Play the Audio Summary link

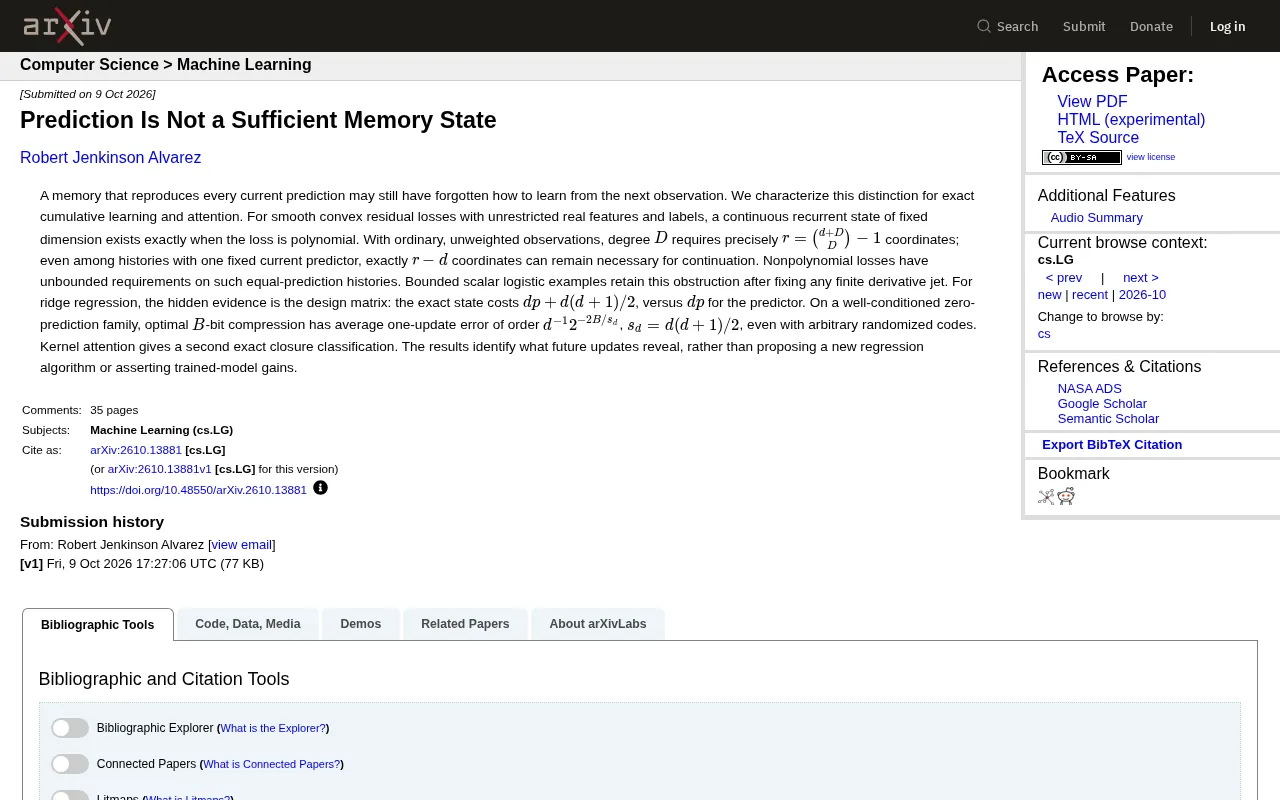pos(1096,218)
